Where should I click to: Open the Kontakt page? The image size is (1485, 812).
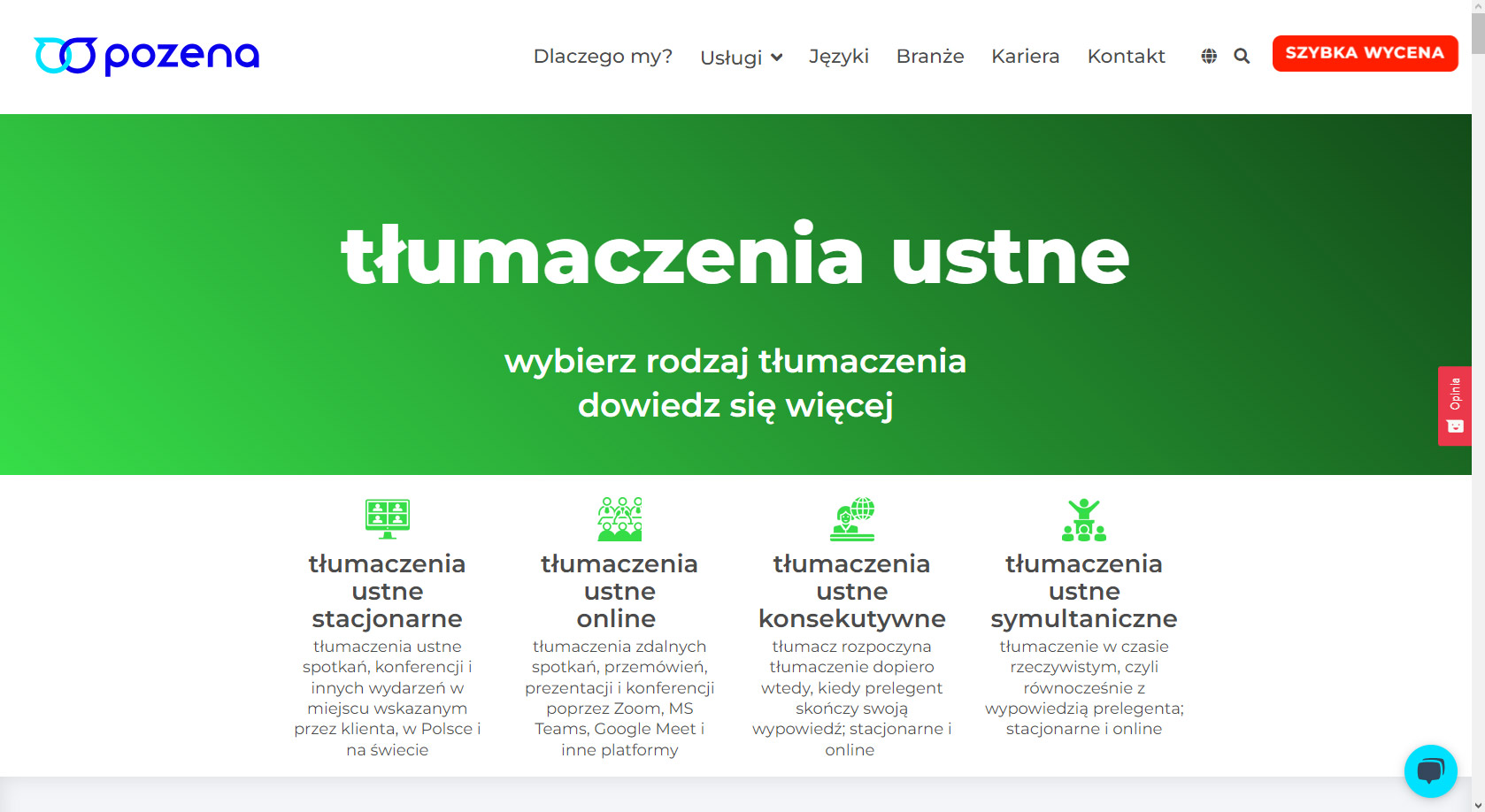[x=1126, y=57]
